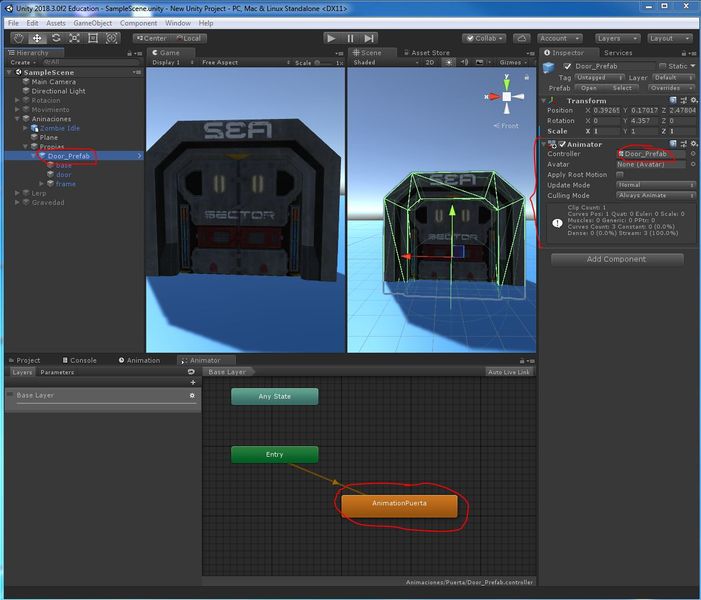The width and height of the screenshot is (701, 600).
Task: Click the red X axis of scene gizmo
Action: pos(493,96)
